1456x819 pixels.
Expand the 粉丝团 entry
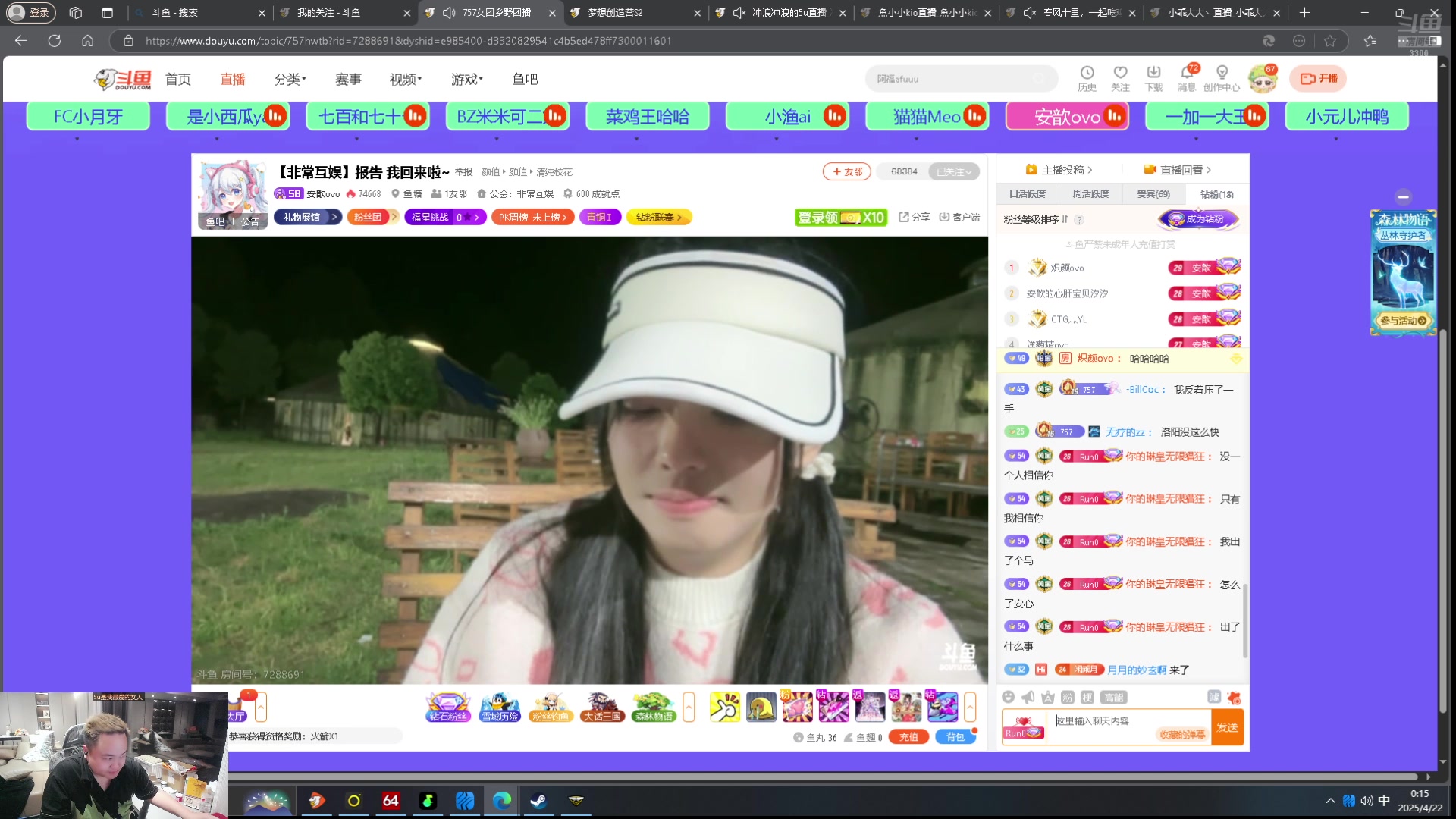(x=372, y=218)
